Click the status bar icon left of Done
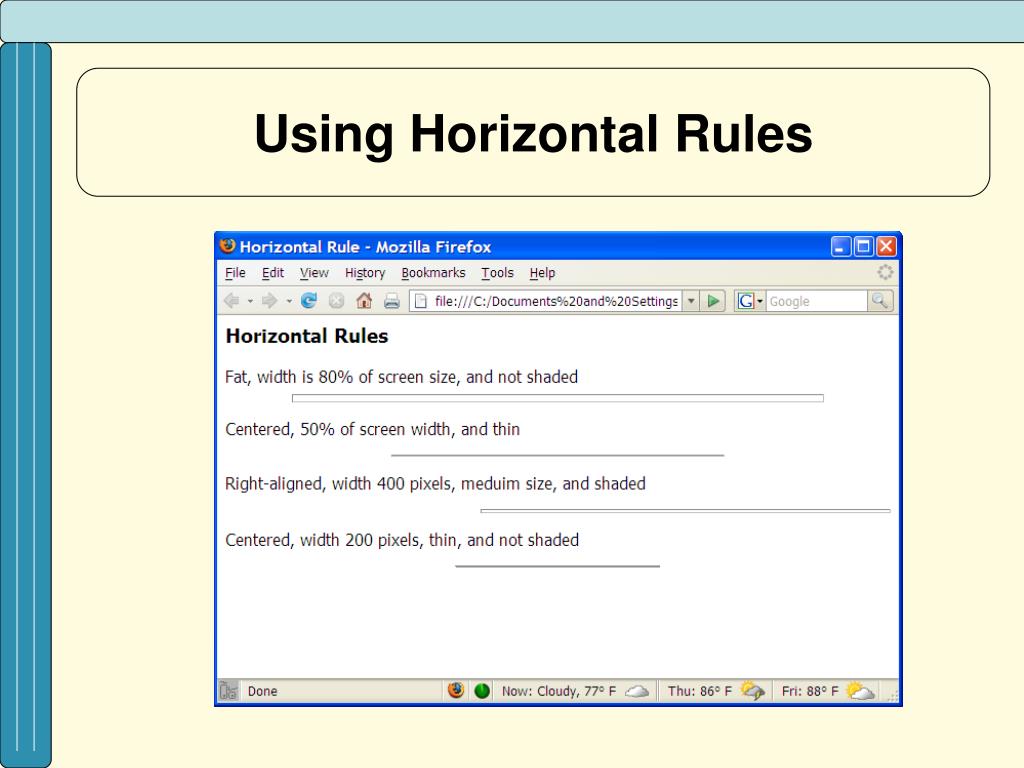Screen dimensions: 1024x768 228,690
